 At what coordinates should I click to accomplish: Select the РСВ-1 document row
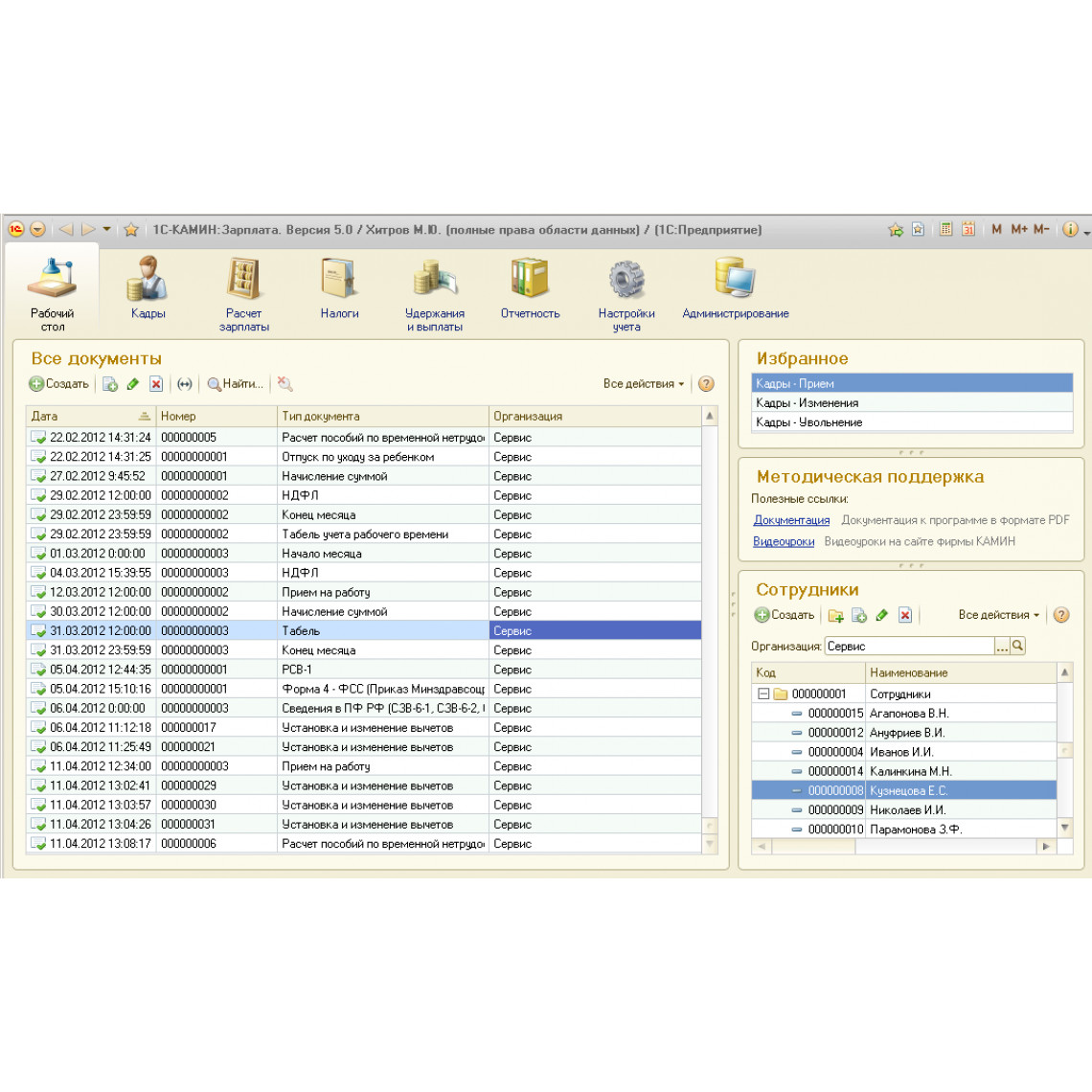[364, 670]
